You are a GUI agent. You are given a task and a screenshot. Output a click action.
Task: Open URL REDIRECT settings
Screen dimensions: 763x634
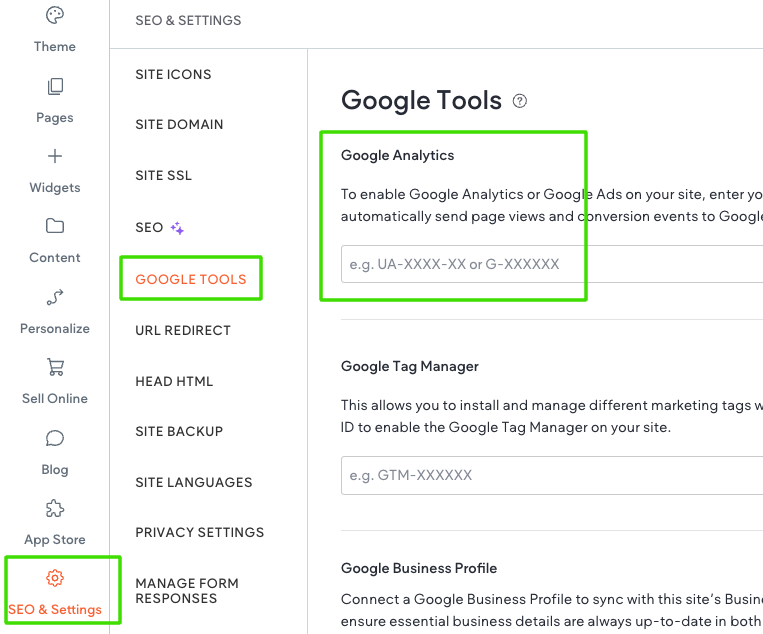point(183,330)
